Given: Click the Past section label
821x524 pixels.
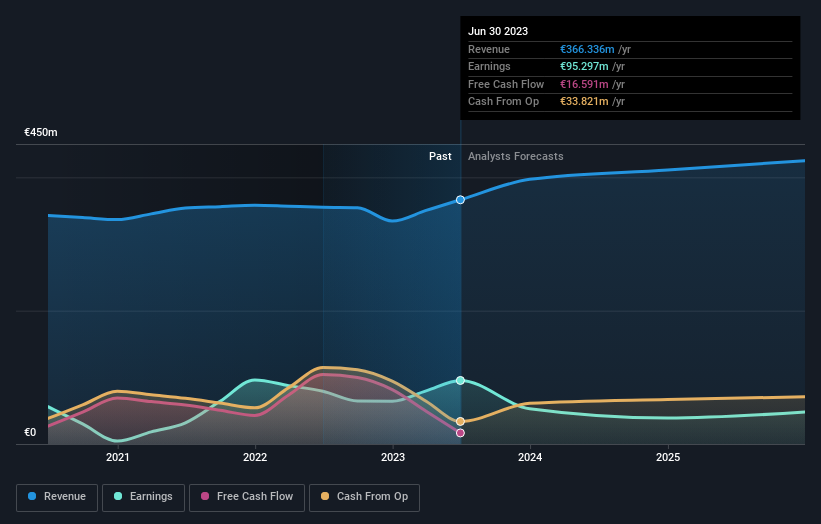Looking at the screenshot, I should (x=440, y=157).
